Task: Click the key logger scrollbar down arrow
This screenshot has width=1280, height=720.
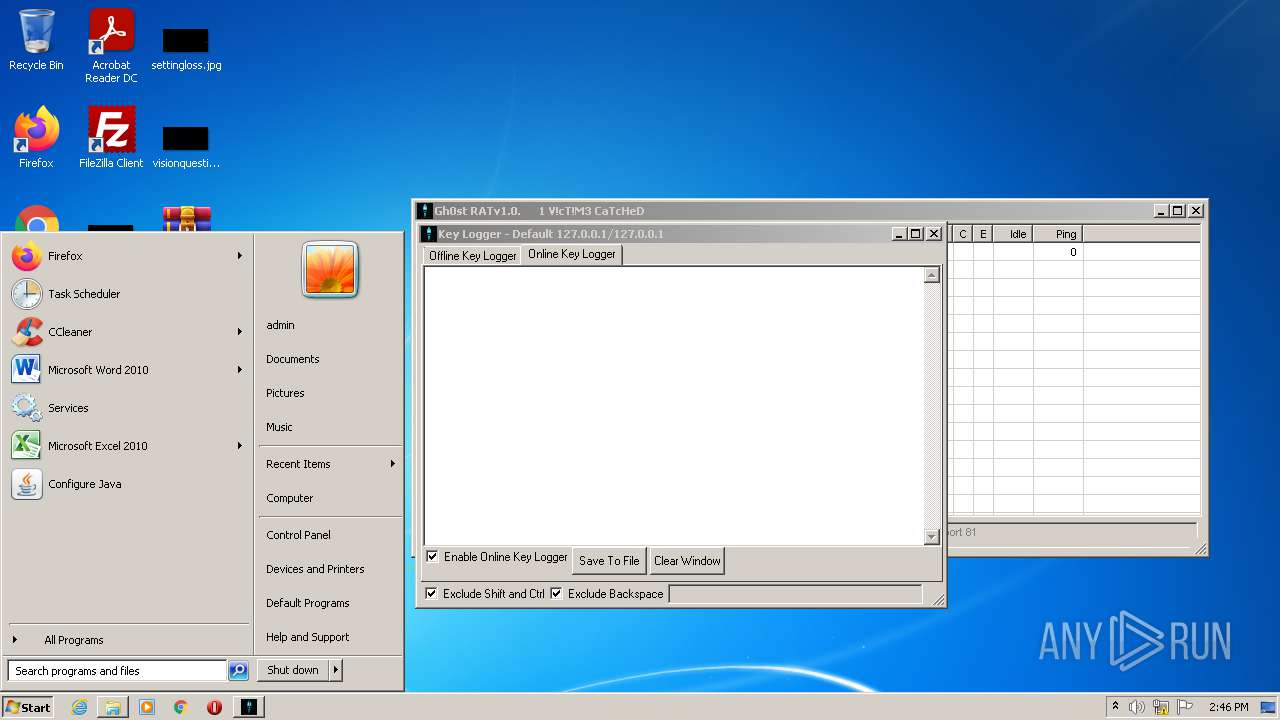Action: [932, 537]
